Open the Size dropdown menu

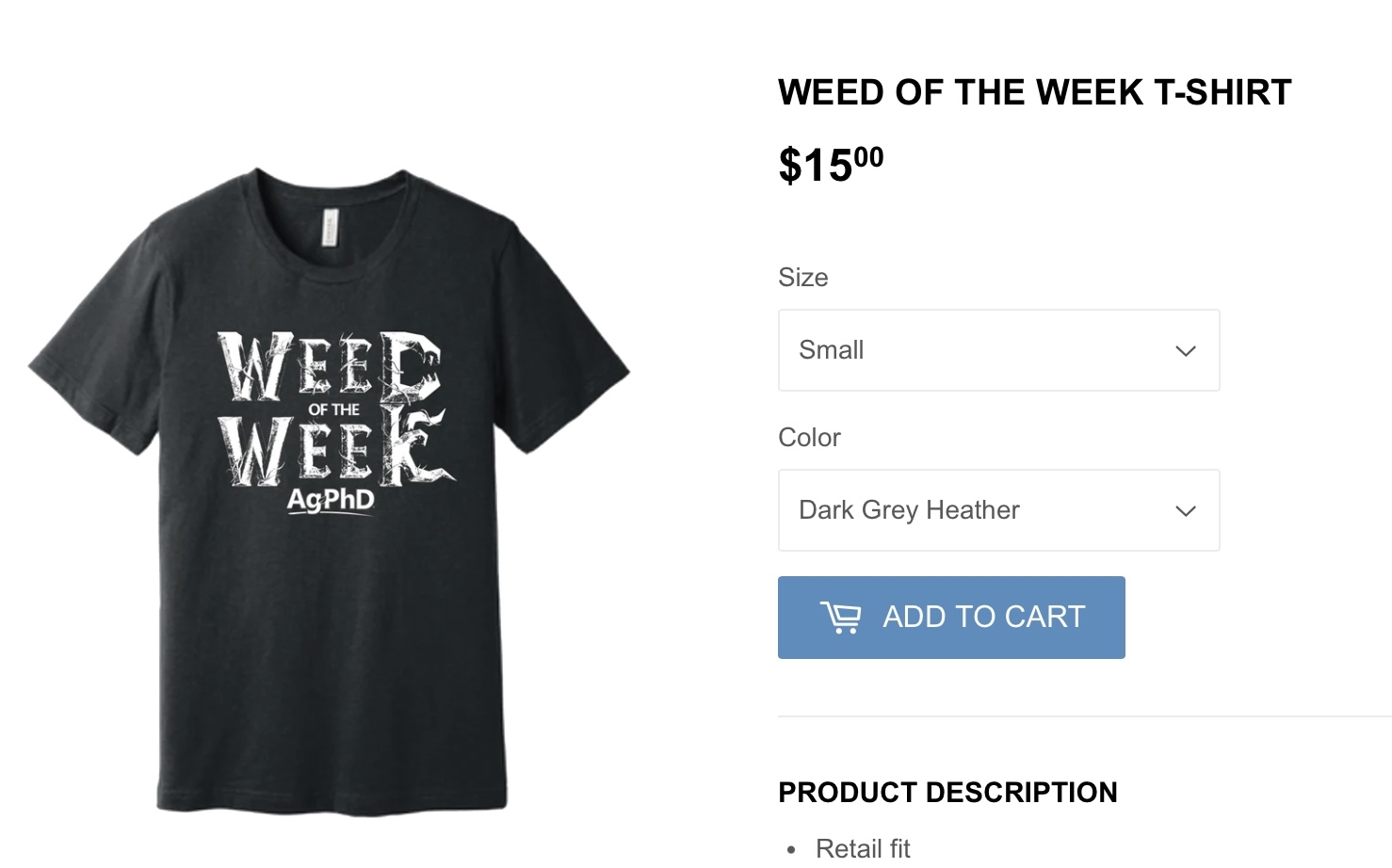pyautogui.click(x=998, y=350)
